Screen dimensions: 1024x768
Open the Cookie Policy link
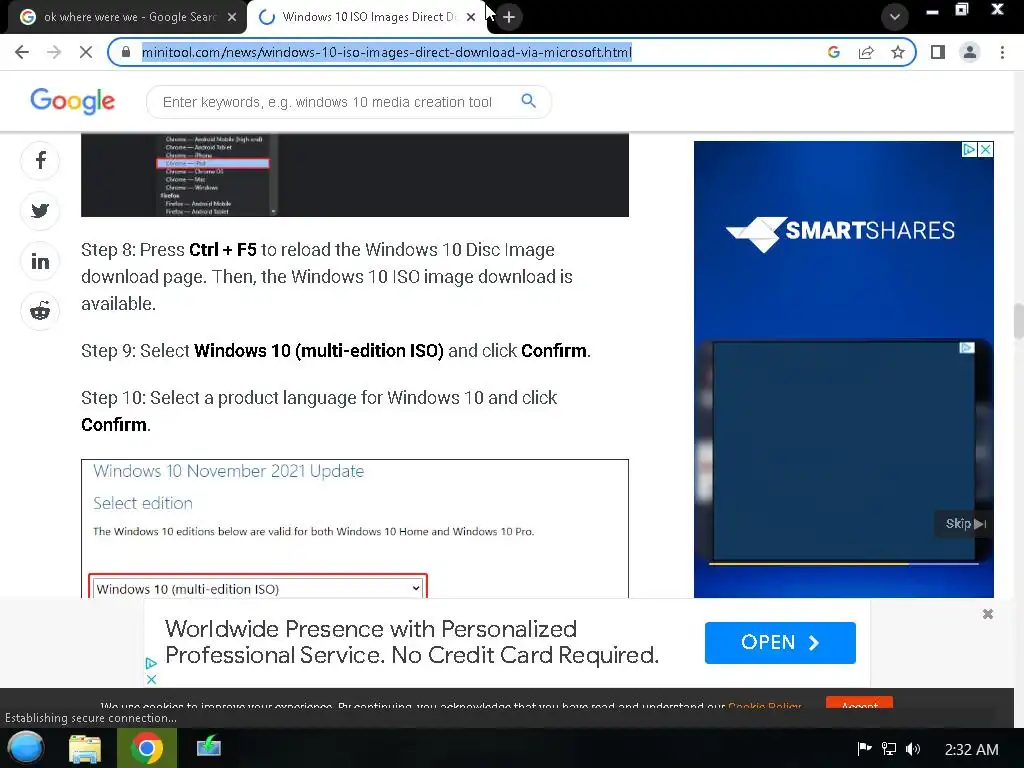[x=765, y=706]
